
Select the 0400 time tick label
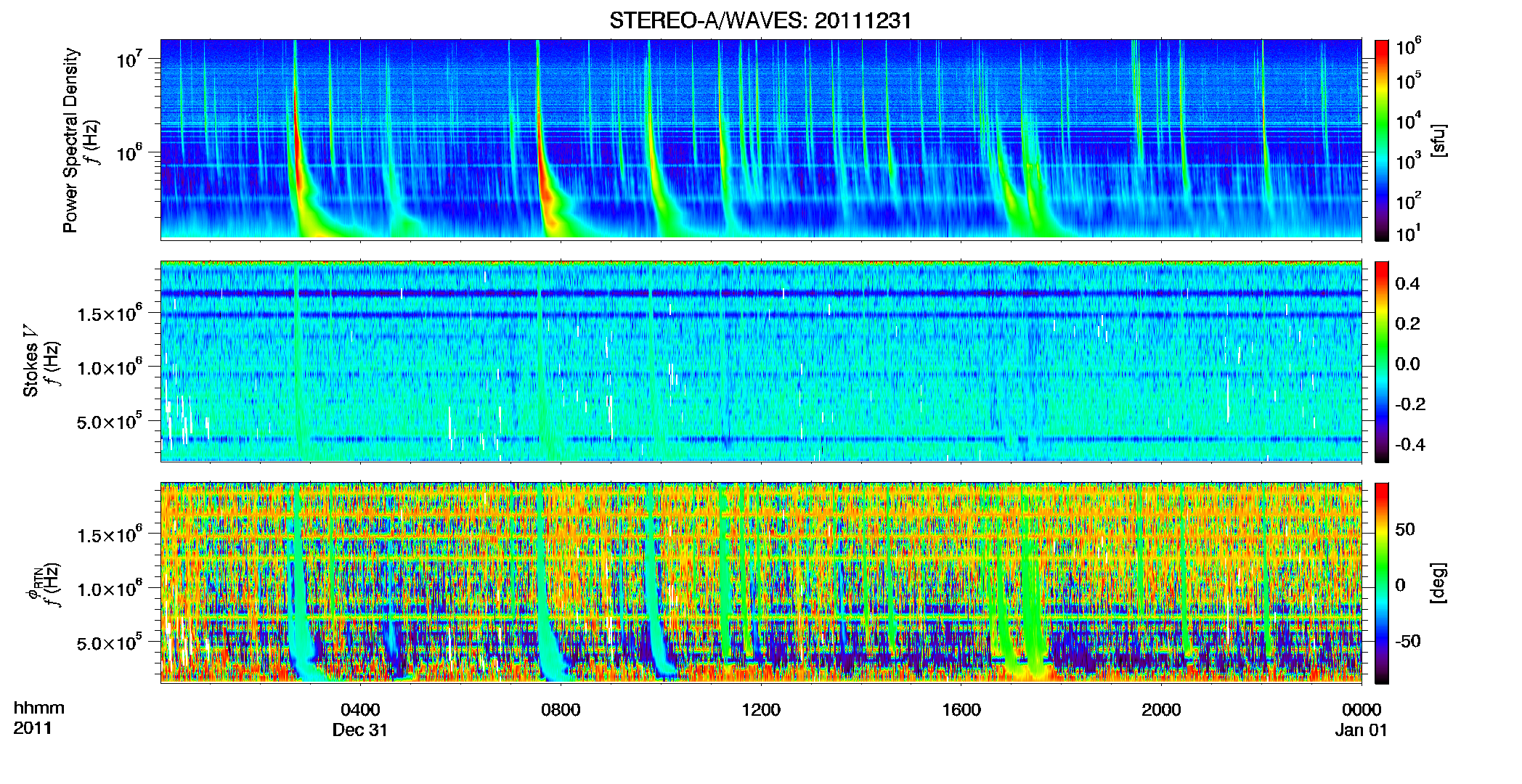[360, 710]
